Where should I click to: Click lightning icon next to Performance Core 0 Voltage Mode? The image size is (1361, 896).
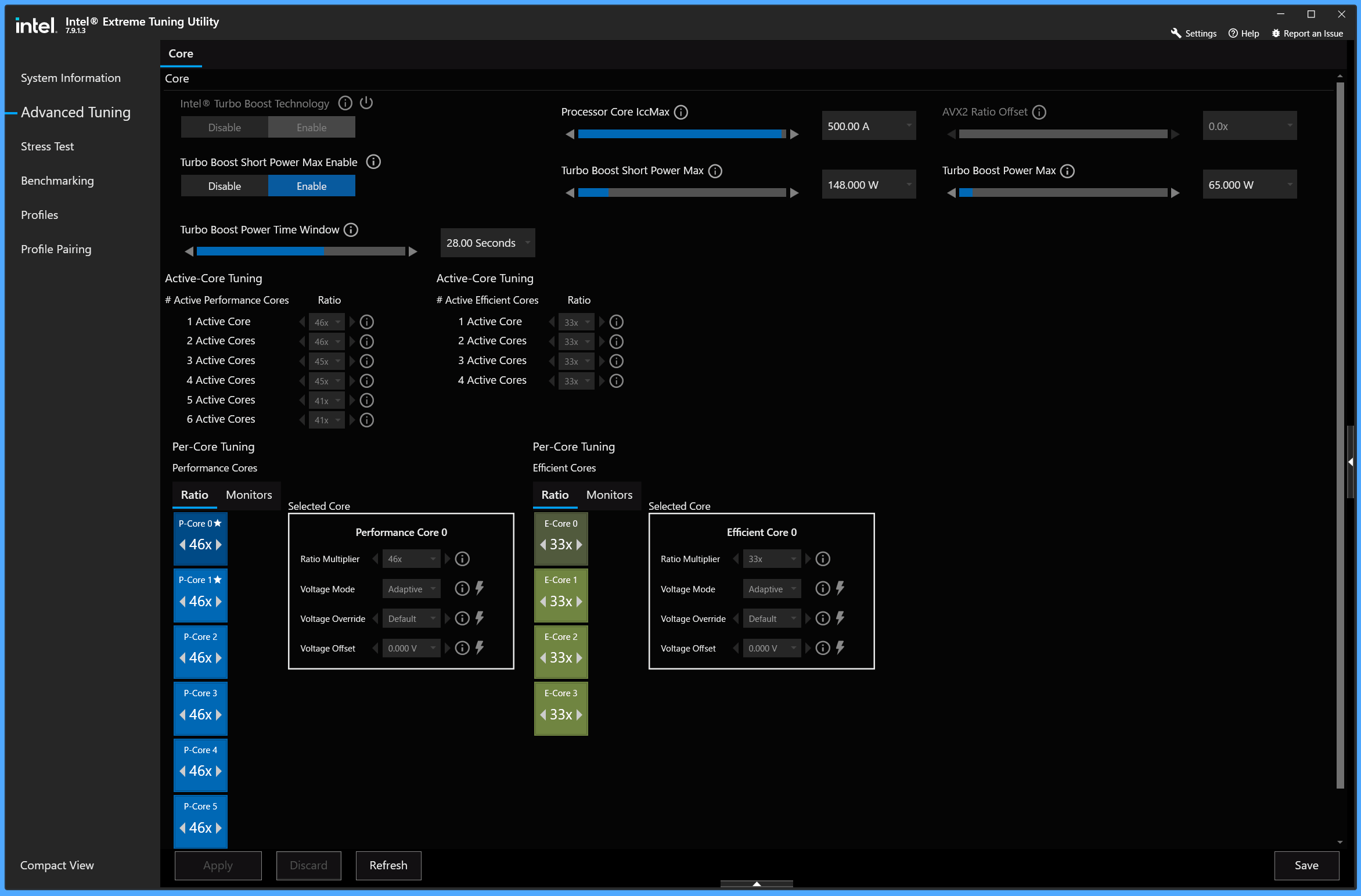click(x=480, y=588)
